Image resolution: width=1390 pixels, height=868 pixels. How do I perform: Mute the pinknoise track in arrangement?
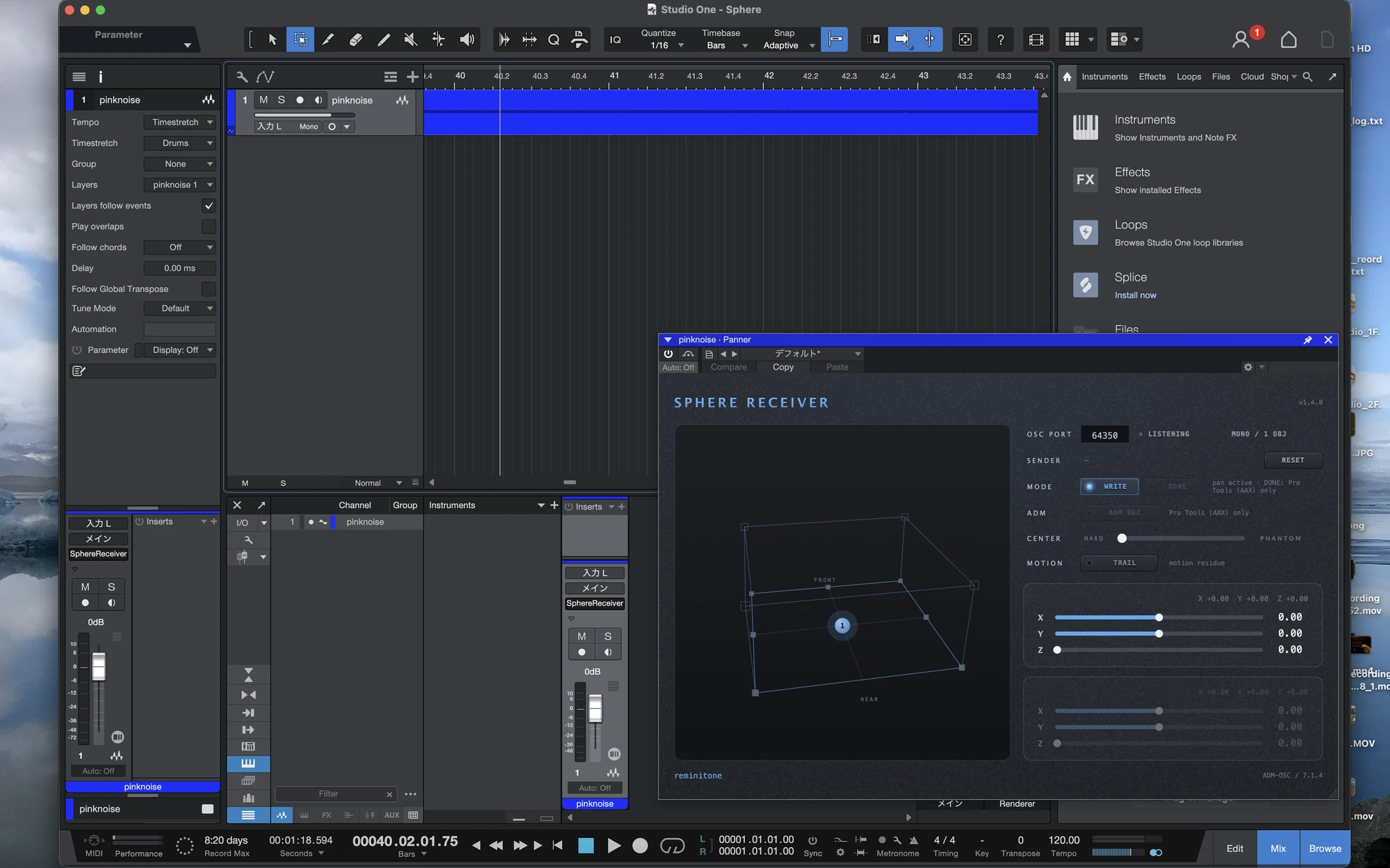coord(263,100)
